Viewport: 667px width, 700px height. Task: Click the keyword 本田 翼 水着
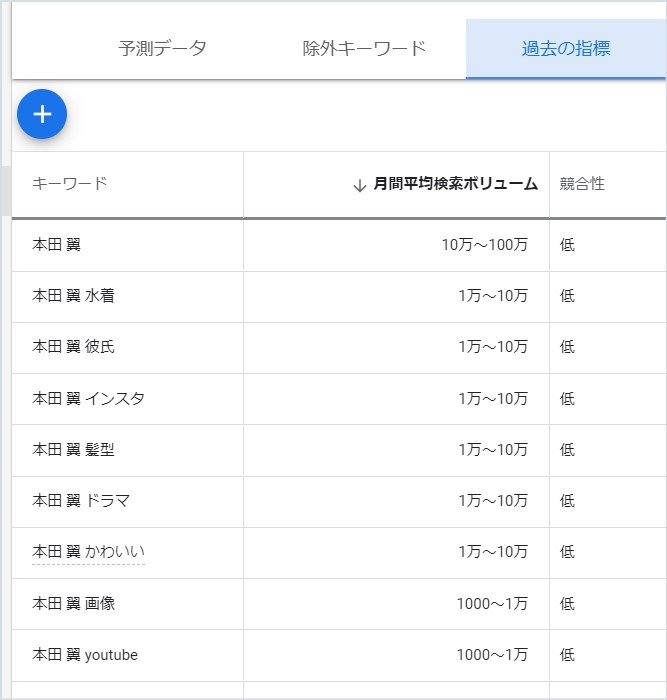[x=73, y=296]
